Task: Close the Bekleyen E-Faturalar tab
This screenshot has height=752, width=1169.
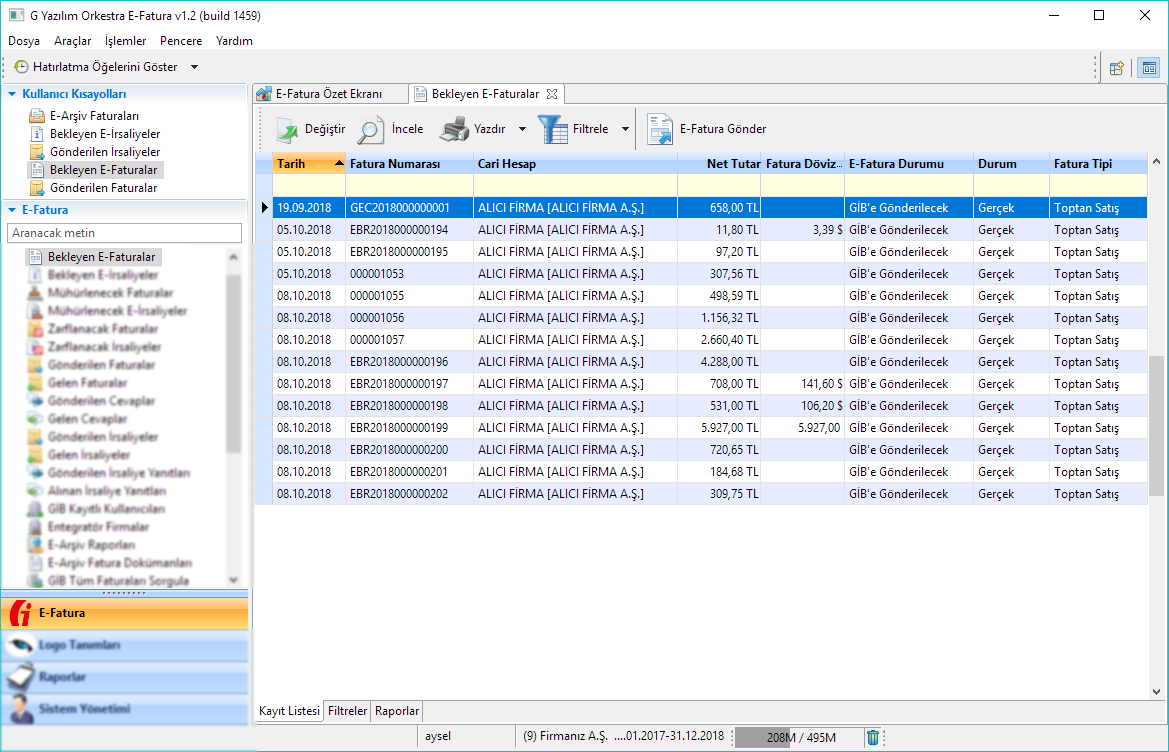Action: [552, 94]
